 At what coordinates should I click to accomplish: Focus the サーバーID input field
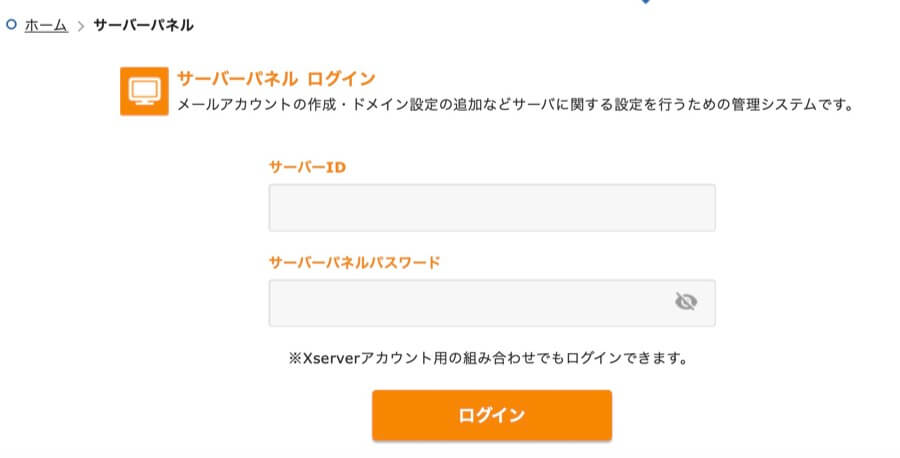tap(491, 208)
